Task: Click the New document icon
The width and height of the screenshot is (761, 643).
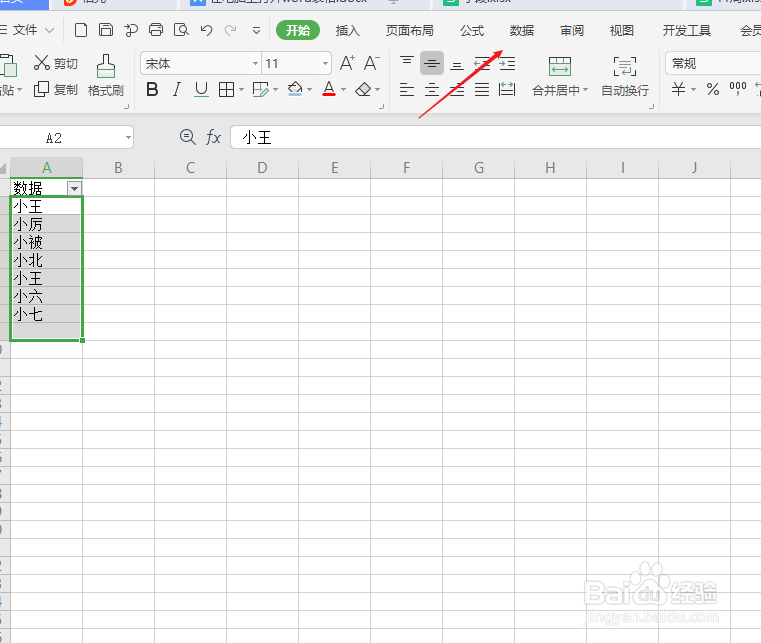Action: 81,30
